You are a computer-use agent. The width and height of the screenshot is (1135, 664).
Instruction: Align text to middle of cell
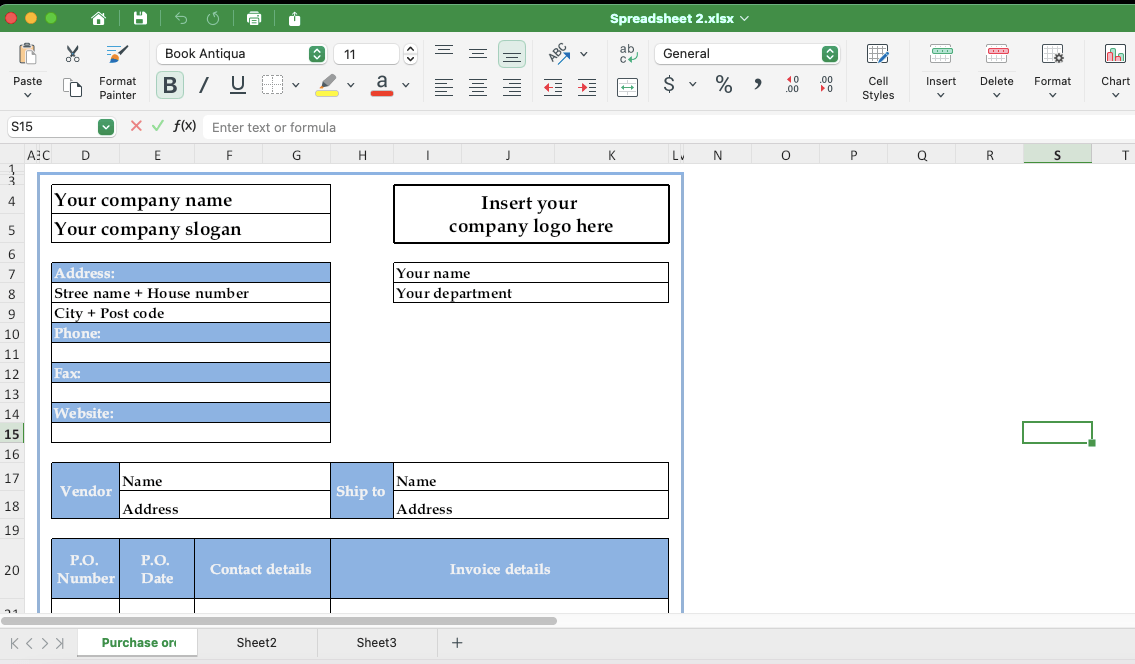pos(478,54)
